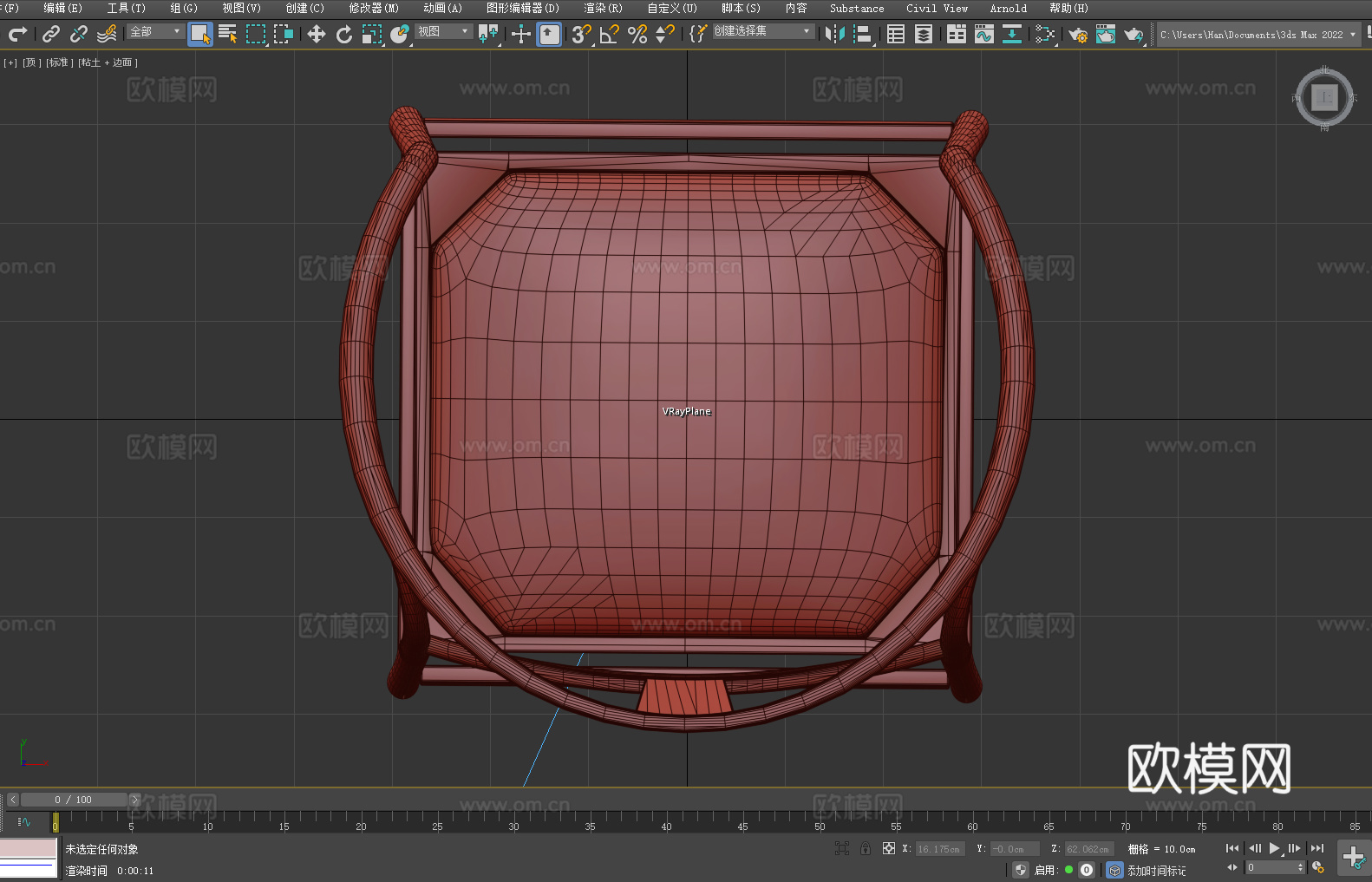Open Time Configuration icon
Image resolution: width=1372 pixels, height=882 pixels.
[x=1318, y=867]
